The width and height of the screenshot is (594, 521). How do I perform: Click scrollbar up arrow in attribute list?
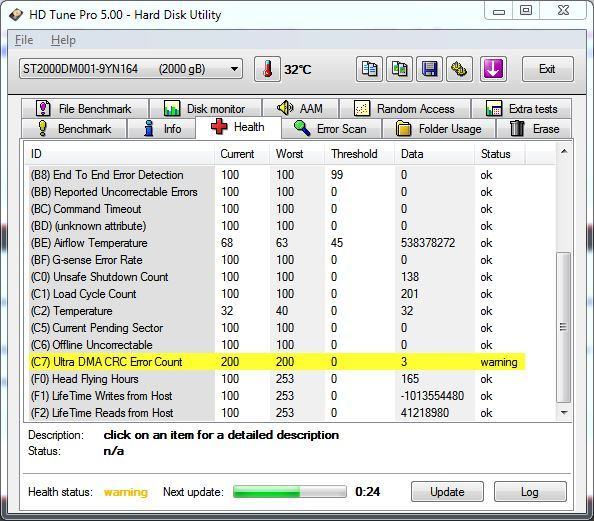pyautogui.click(x=564, y=152)
